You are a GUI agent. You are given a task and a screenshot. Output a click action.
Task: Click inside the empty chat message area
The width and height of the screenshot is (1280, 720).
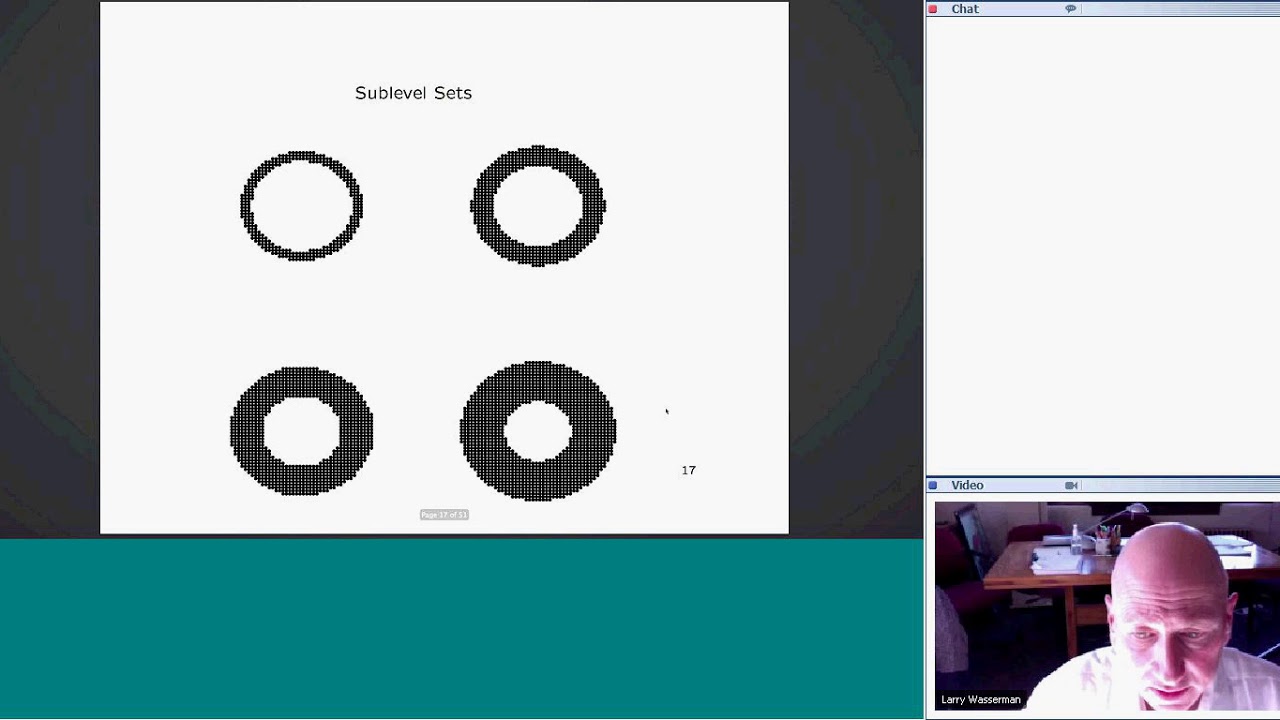(1103, 245)
